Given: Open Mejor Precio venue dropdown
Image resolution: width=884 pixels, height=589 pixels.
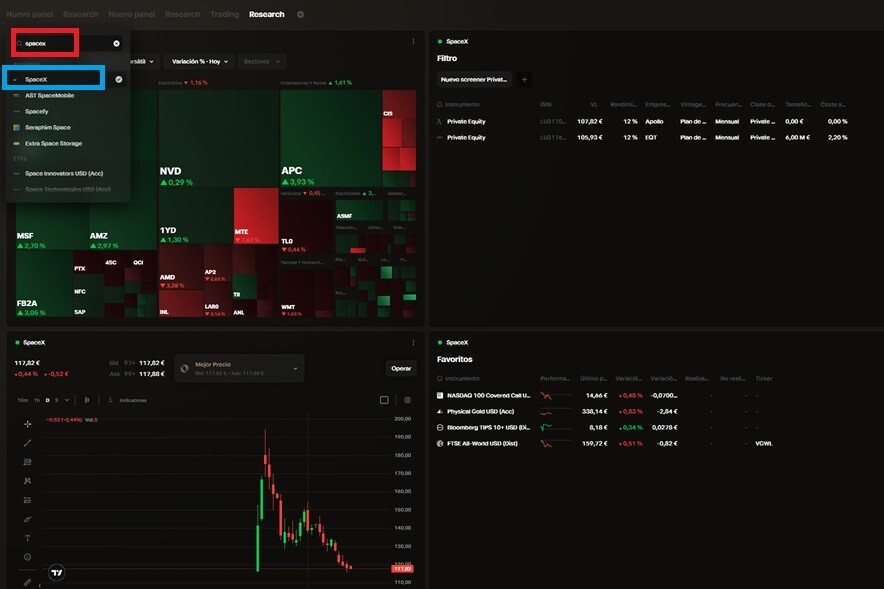Looking at the screenshot, I should 240,369.
